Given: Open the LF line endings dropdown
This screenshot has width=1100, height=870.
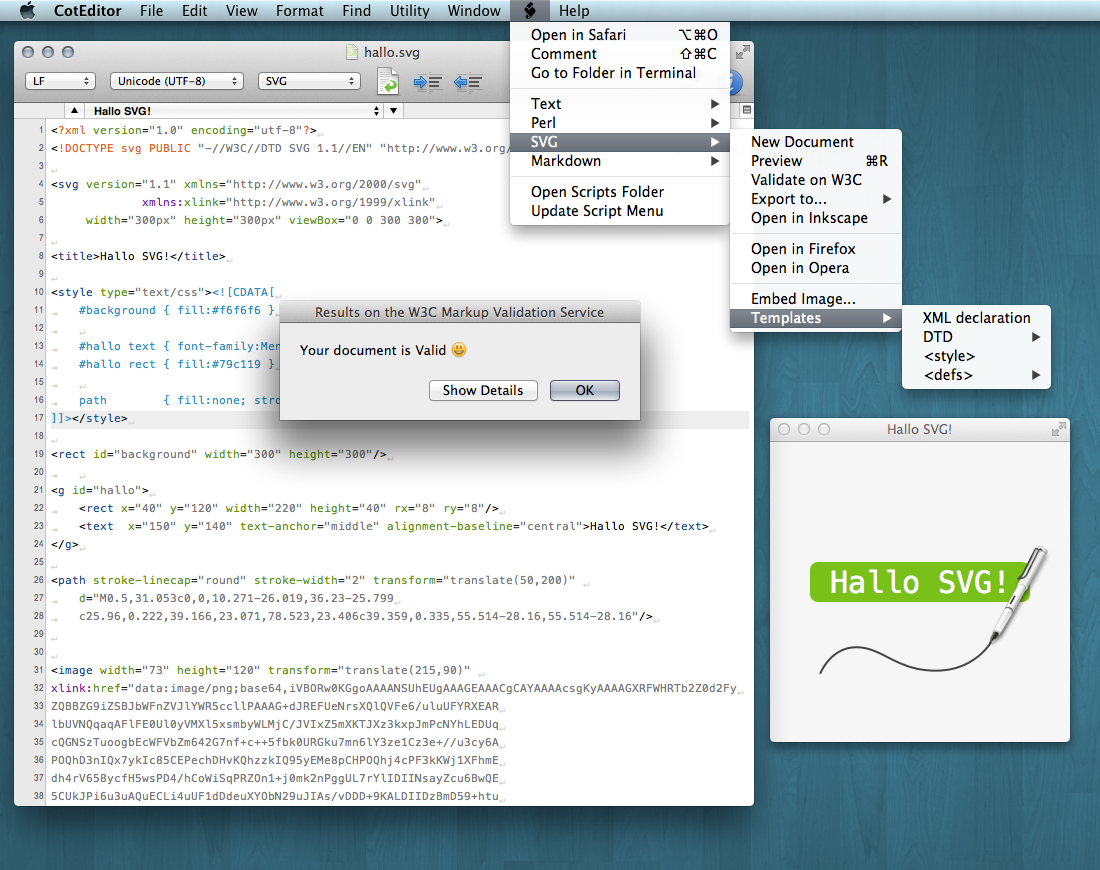Looking at the screenshot, I should click(x=60, y=81).
